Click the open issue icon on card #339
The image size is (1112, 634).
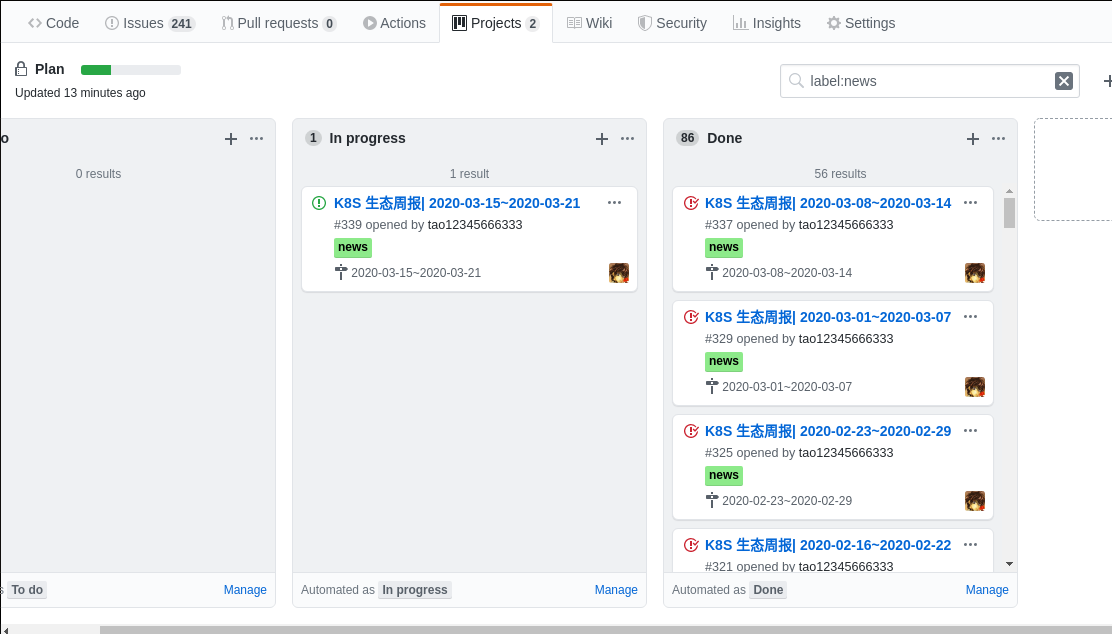pos(319,203)
